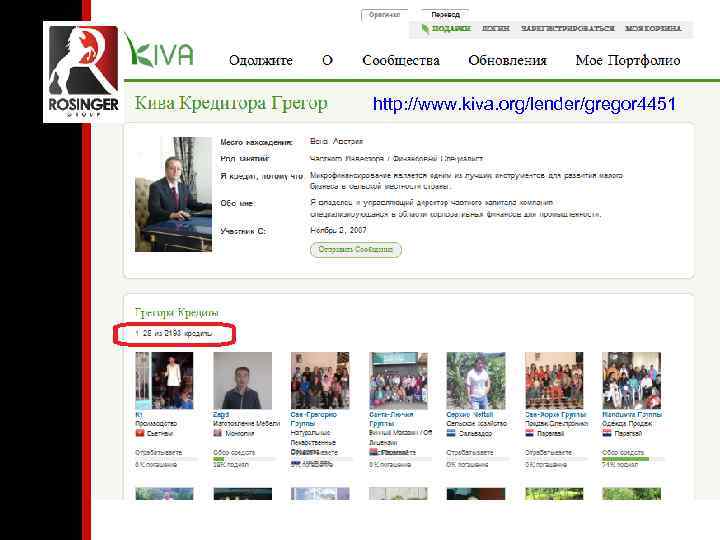The height and width of the screenshot is (540, 720).
Task: Open the Санта-Лючия Группы photo
Action: pos(398,381)
